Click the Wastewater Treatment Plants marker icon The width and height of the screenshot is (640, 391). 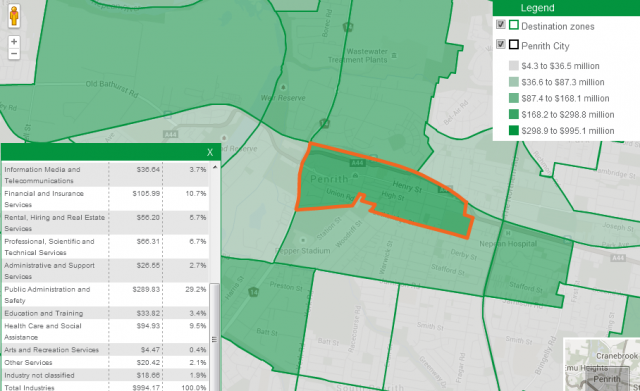[x=394, y=55]
